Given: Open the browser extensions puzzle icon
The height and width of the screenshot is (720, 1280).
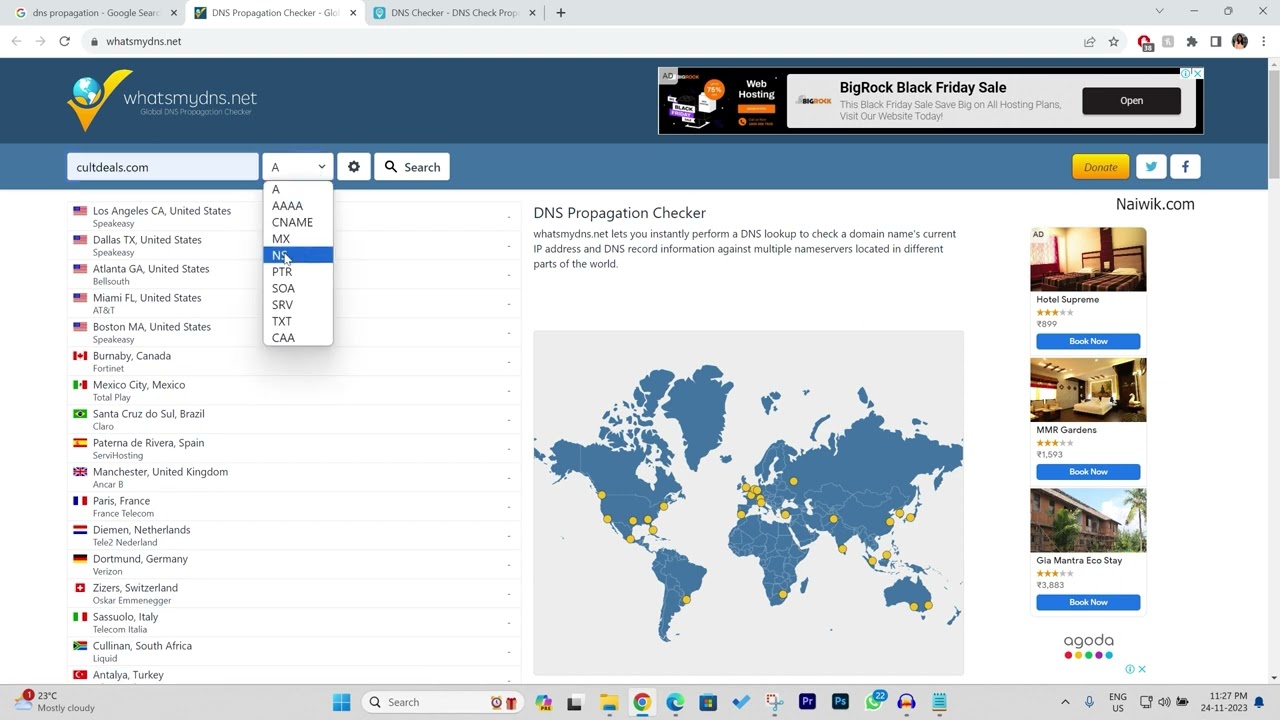Looking at the screenshot, I should (x=1191, y=41).
